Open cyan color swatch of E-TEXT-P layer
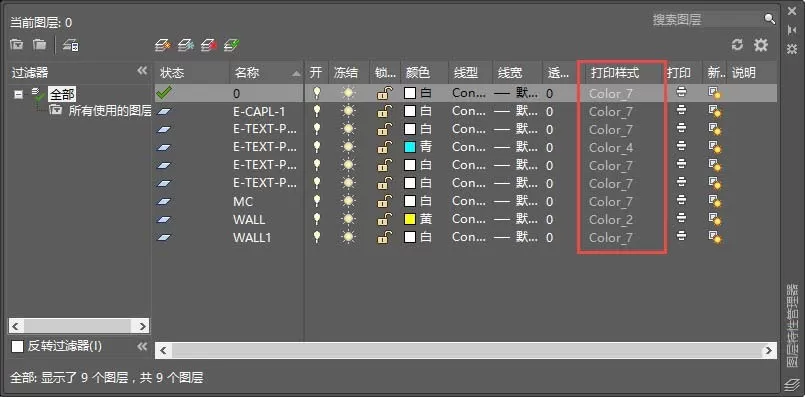Viewport: 805px width, 397px height. 410,147
